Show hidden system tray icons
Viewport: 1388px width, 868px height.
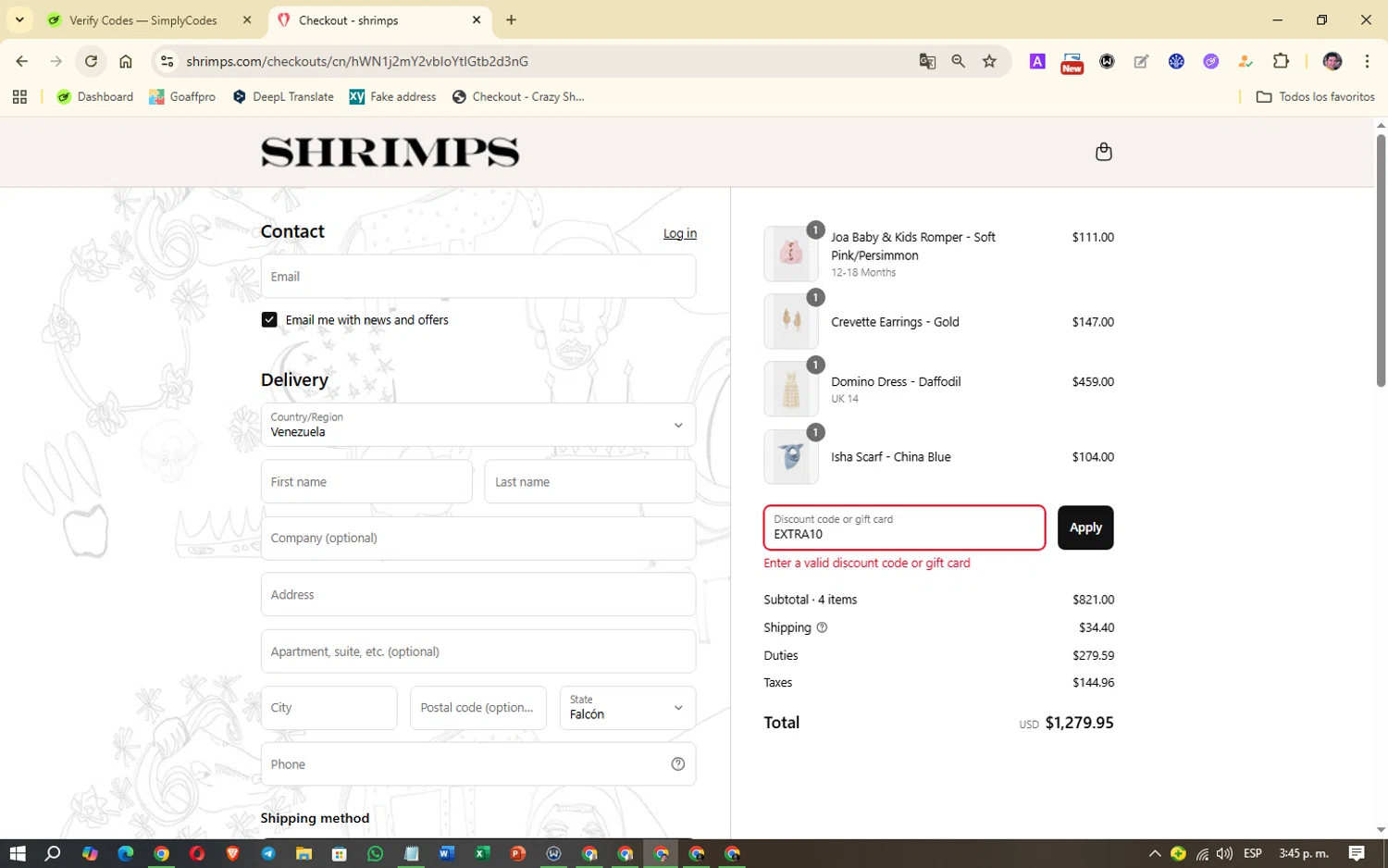point(1154,853)
